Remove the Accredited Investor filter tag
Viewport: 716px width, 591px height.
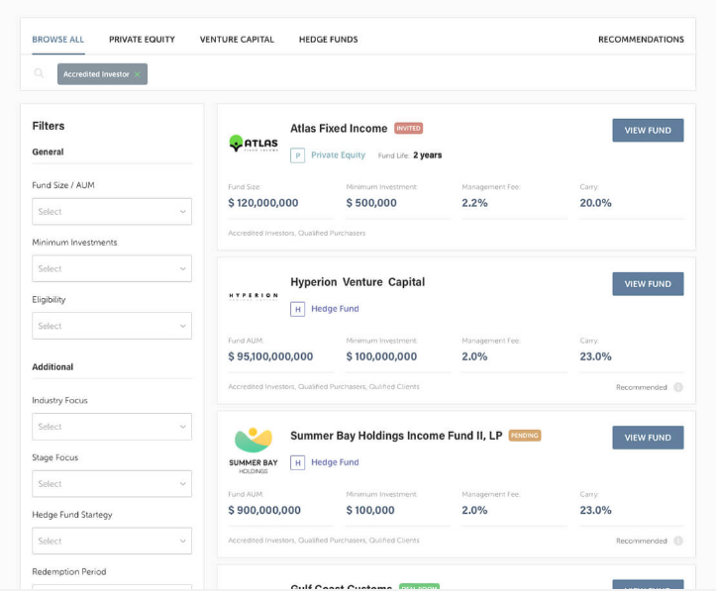point(137,74)
